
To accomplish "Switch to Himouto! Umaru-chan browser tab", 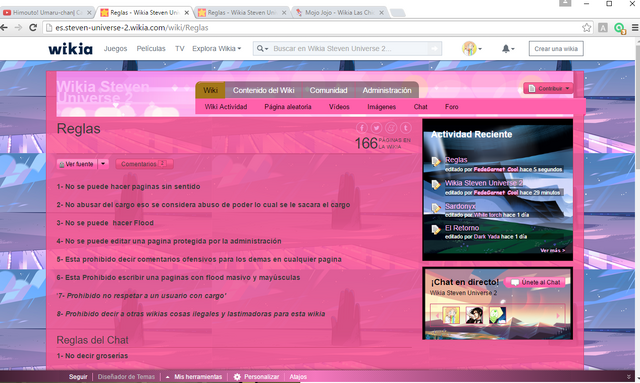I will [x=47, y=13].
